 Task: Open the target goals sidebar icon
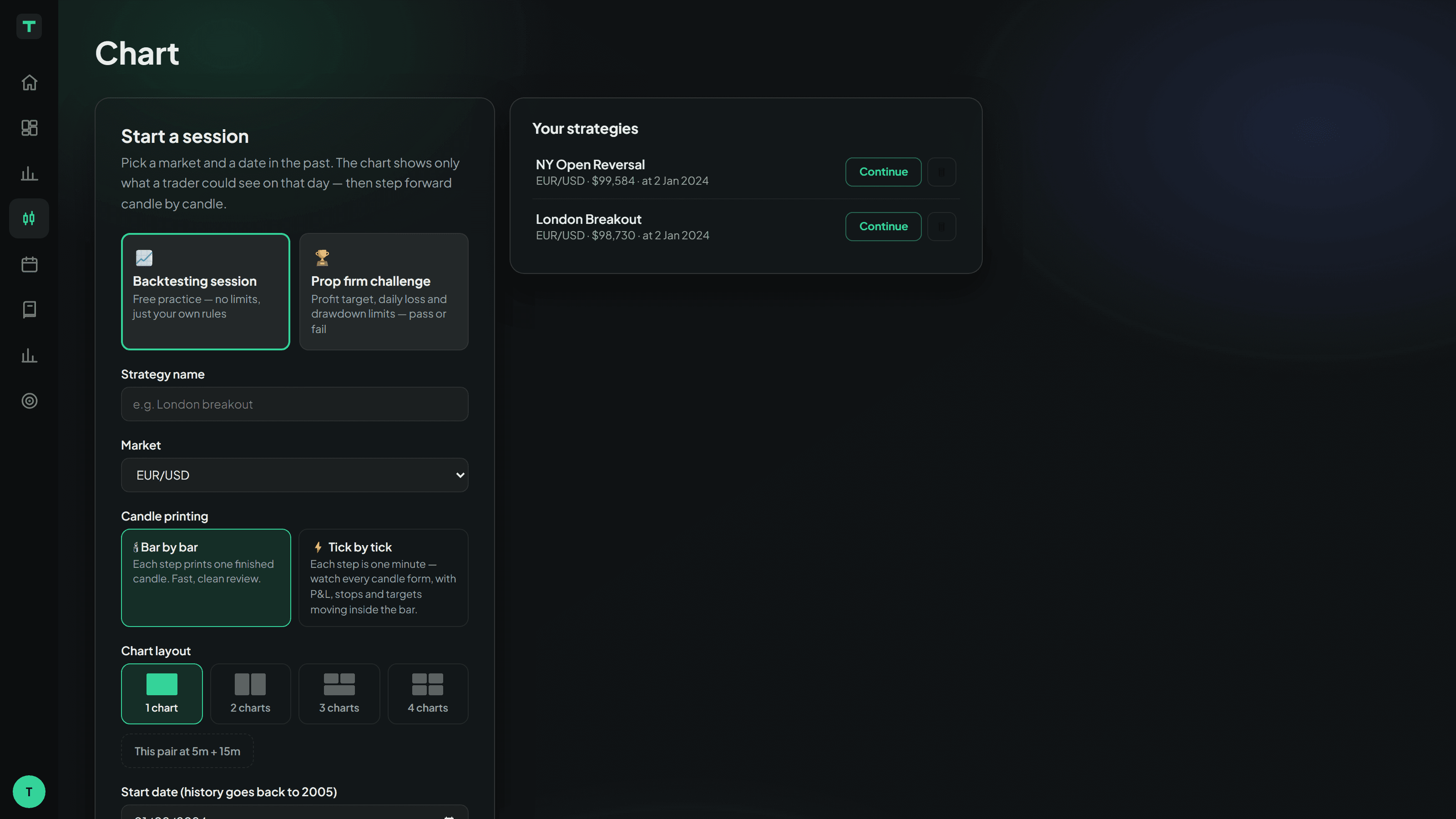pyautogui.click(x=29, y=401)
